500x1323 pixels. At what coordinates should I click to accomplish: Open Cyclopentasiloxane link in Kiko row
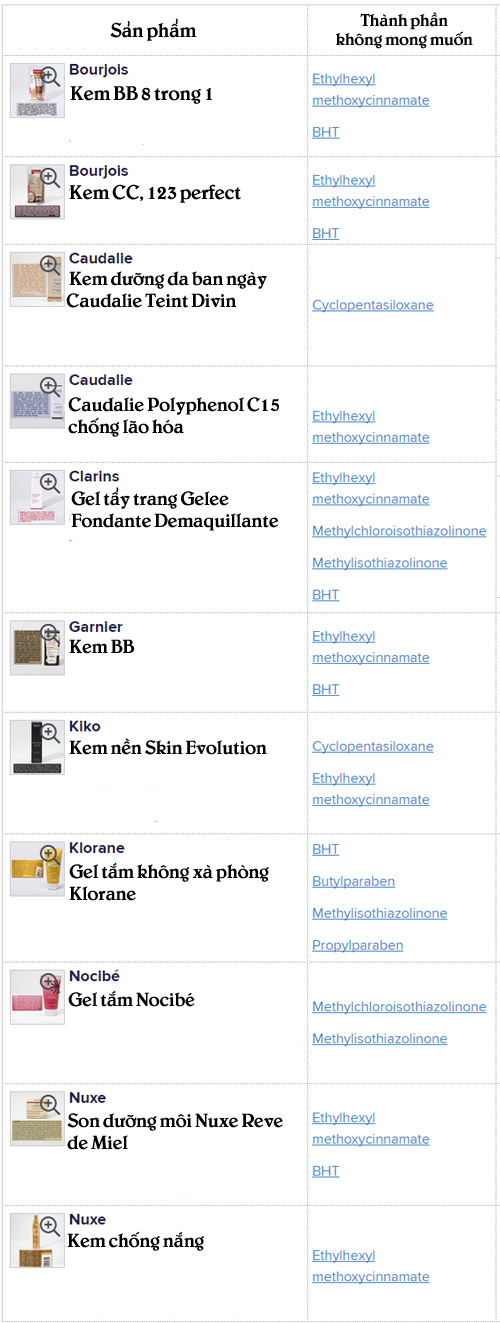tap(372, 746)
